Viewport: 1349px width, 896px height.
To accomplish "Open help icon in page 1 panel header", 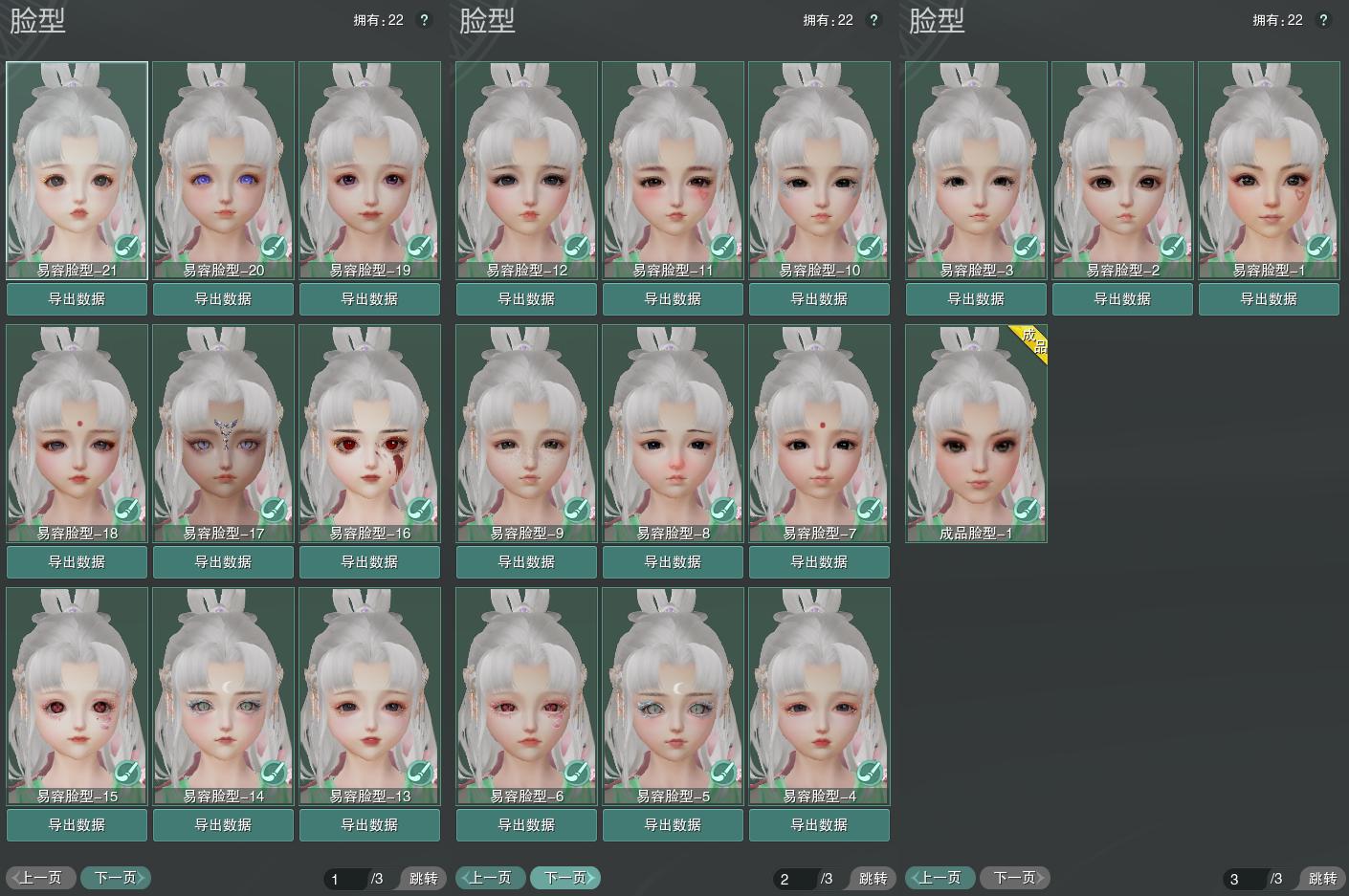I will pos(424,20).
